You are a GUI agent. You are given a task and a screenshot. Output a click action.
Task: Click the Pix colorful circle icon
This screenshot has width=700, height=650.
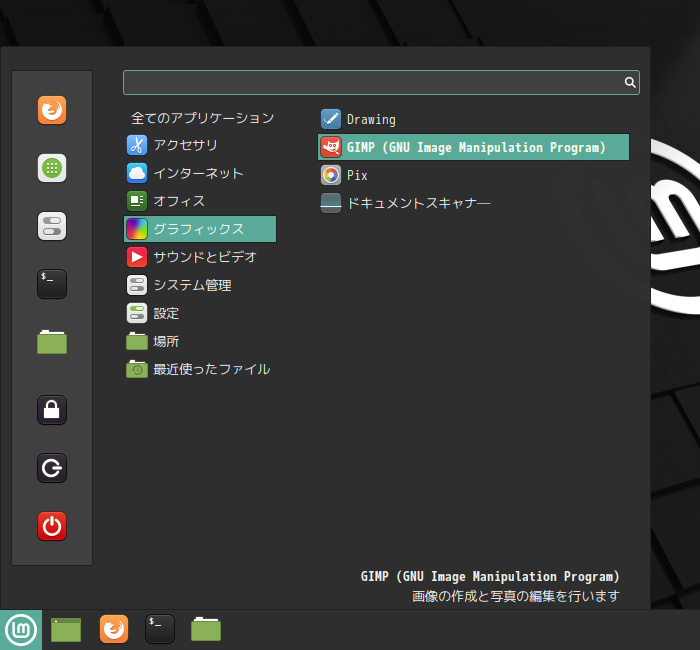pos(331,175)
